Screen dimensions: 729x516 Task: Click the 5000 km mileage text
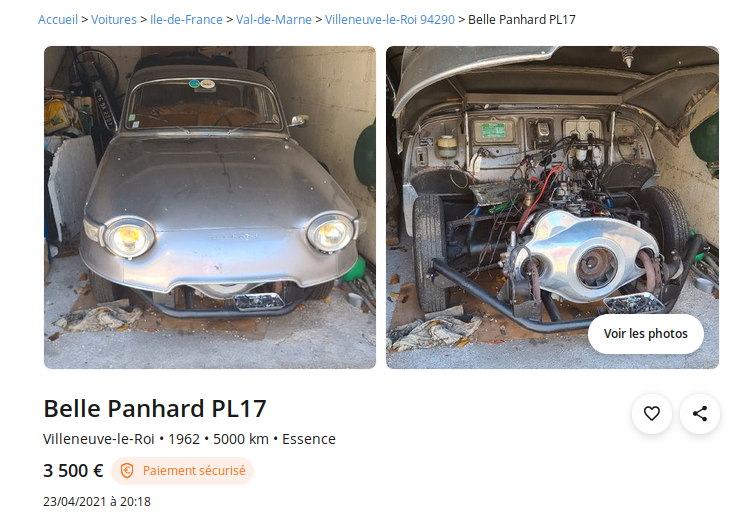click(x=241, y=439)
